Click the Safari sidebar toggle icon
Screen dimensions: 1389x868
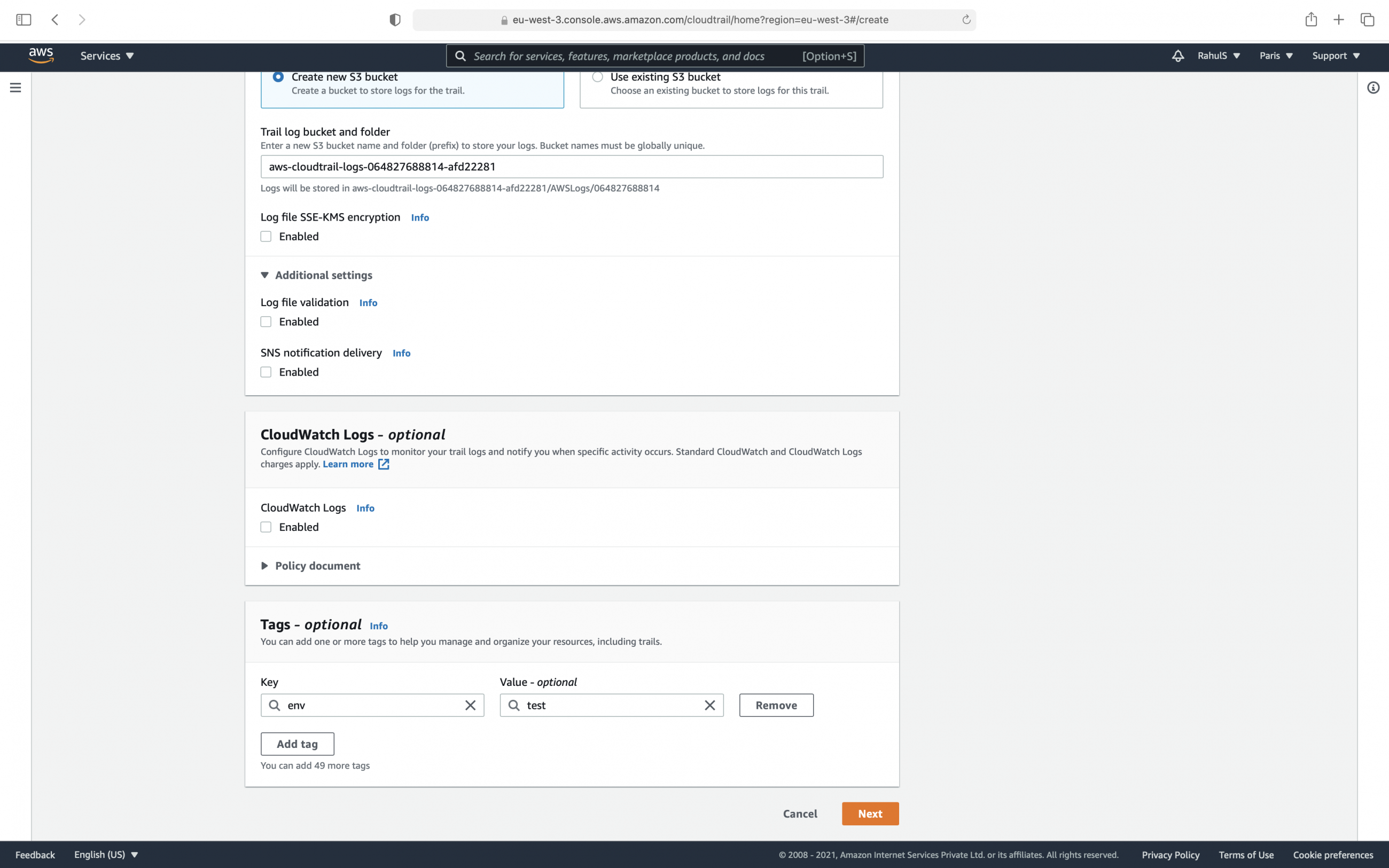[24, 20]
